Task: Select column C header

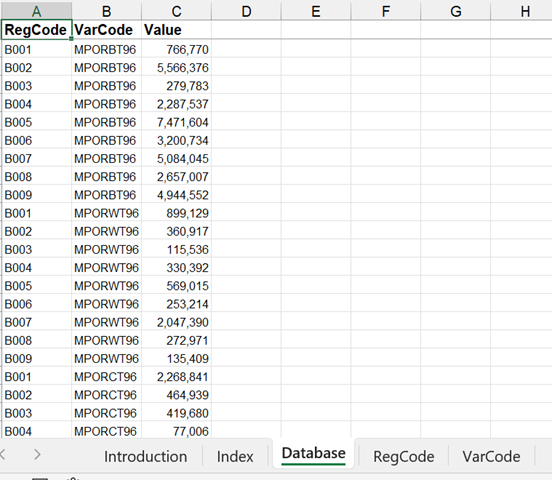Action: 176,11
